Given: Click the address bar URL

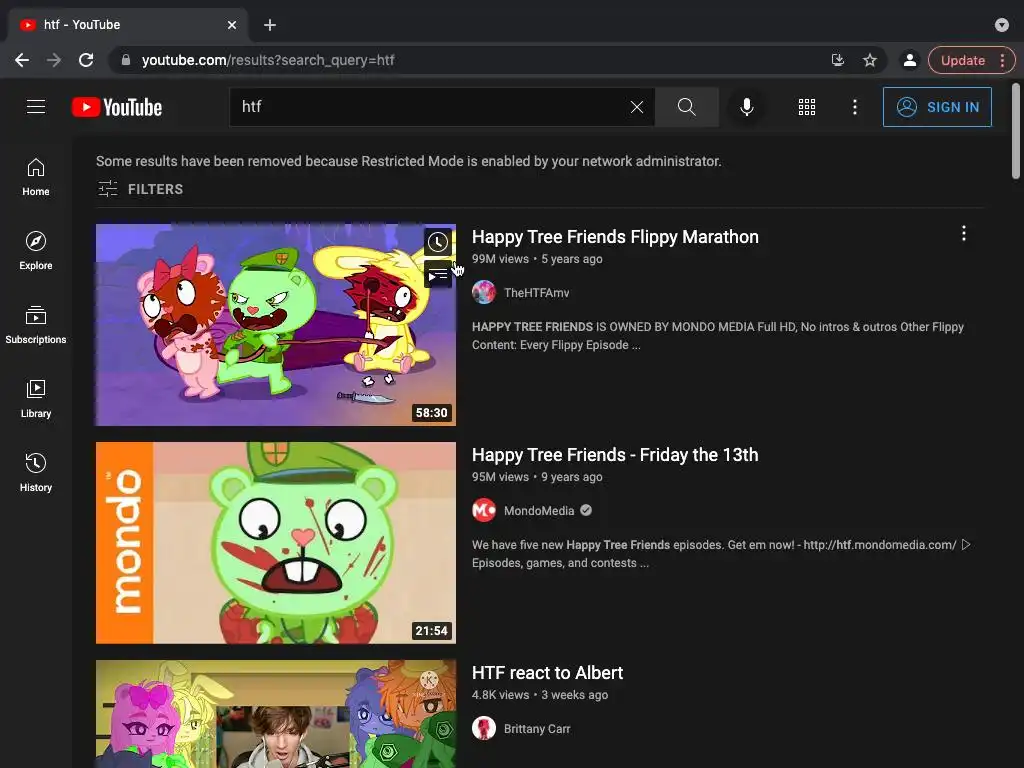Looking at the screenshot, I should point(268,60).
